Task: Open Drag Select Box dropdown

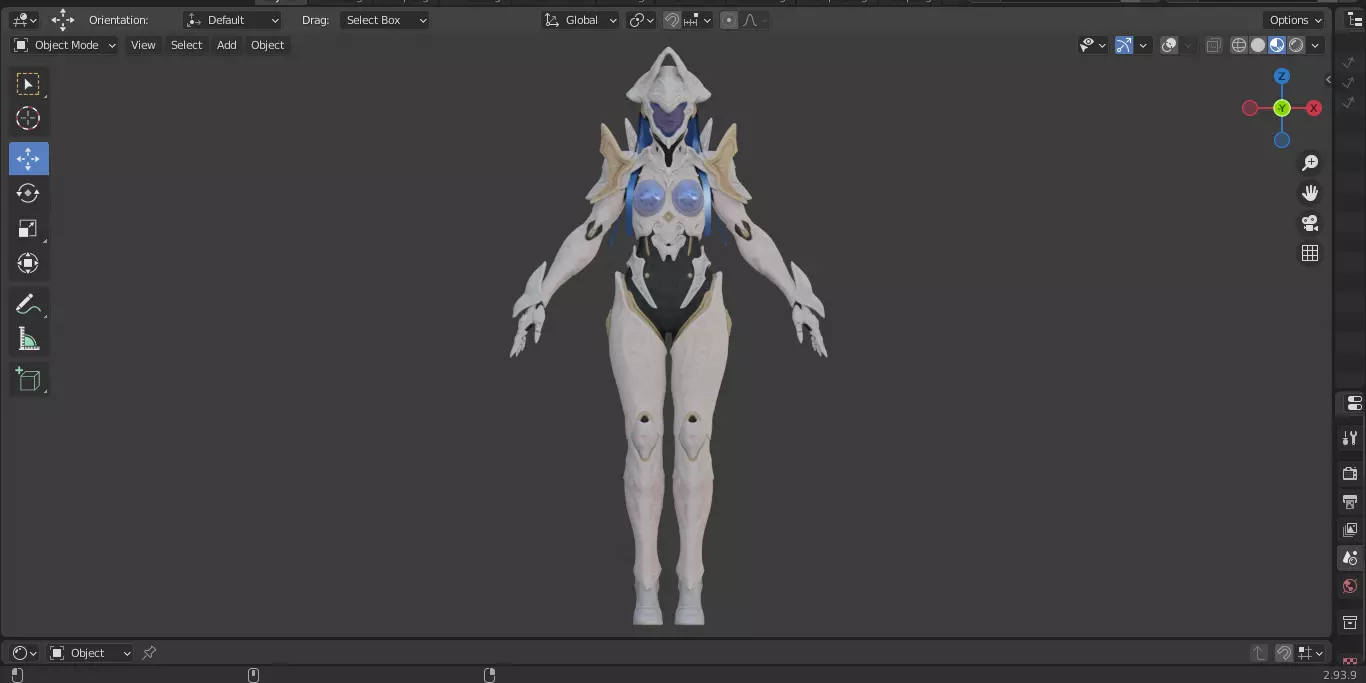Action: [385, 20]
